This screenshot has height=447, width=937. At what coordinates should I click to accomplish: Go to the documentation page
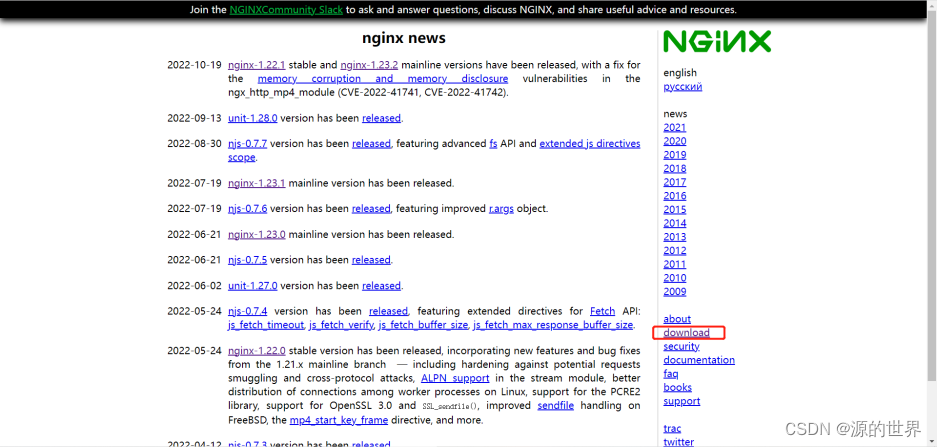[699, 360]
